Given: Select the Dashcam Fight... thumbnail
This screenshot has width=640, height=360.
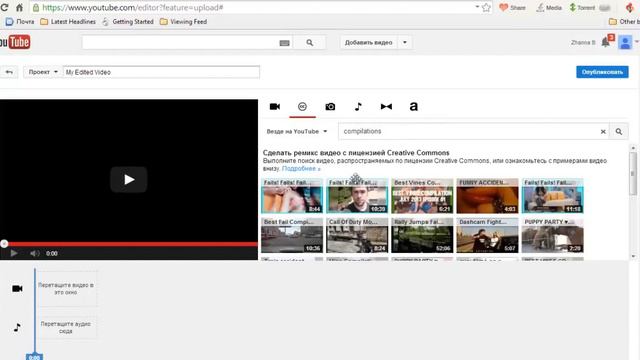Looking at the screenshot, I should (x=487, y=236).
